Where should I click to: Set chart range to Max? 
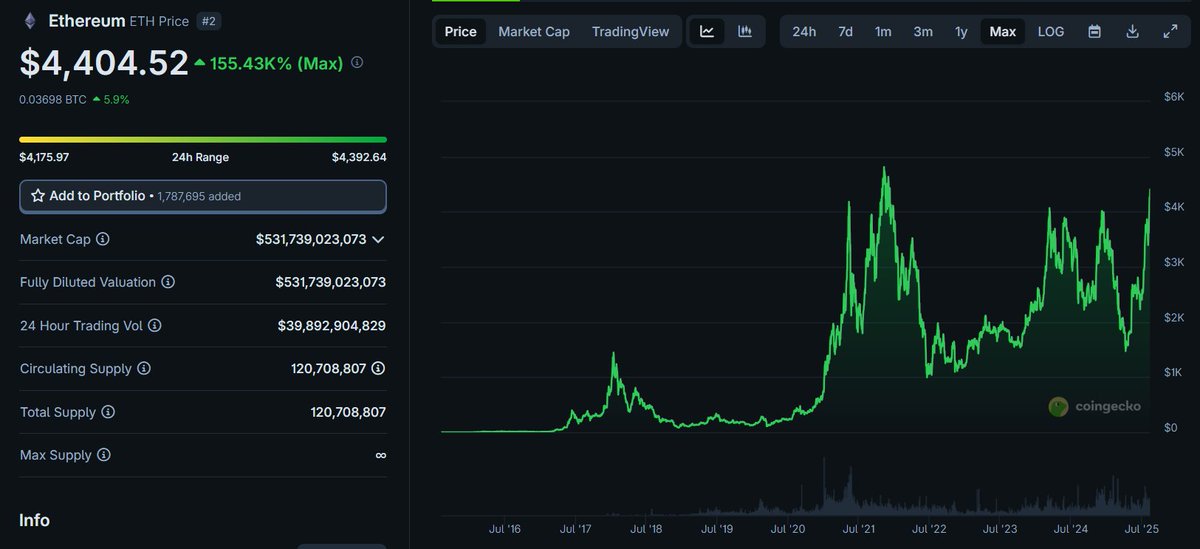1003,31
